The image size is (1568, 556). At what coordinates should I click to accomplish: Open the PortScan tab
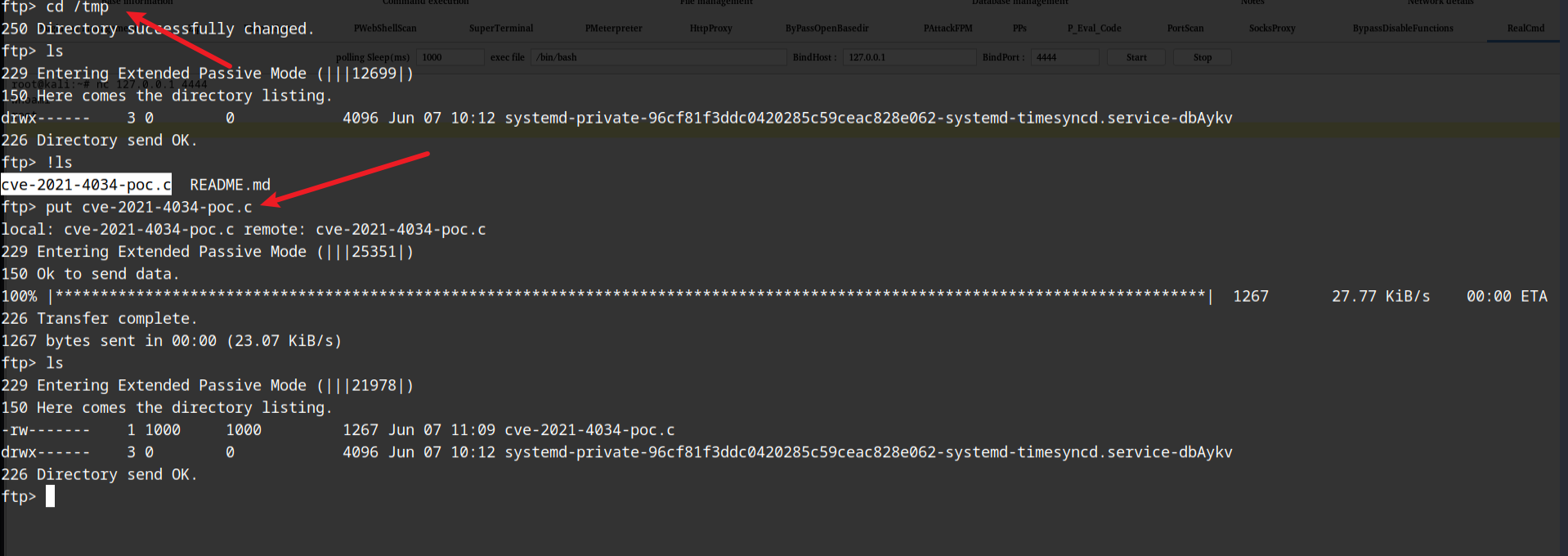(x=1185, y=29)
